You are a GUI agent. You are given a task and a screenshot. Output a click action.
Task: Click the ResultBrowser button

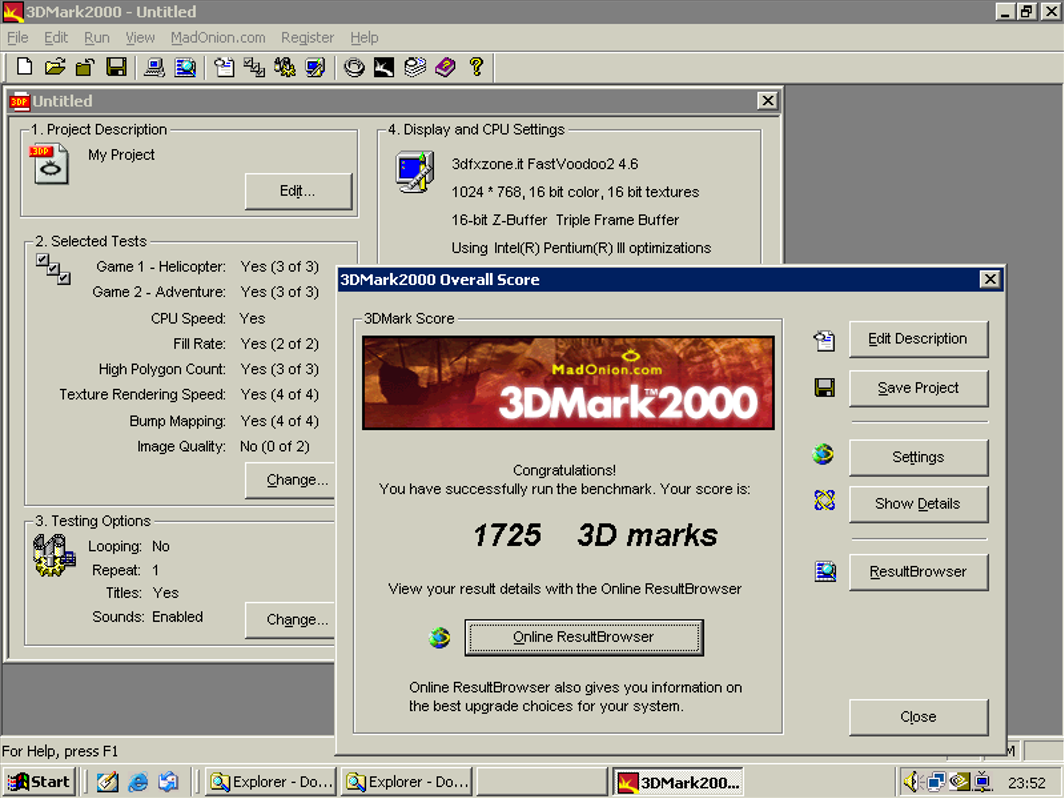[x=918, y=572]
